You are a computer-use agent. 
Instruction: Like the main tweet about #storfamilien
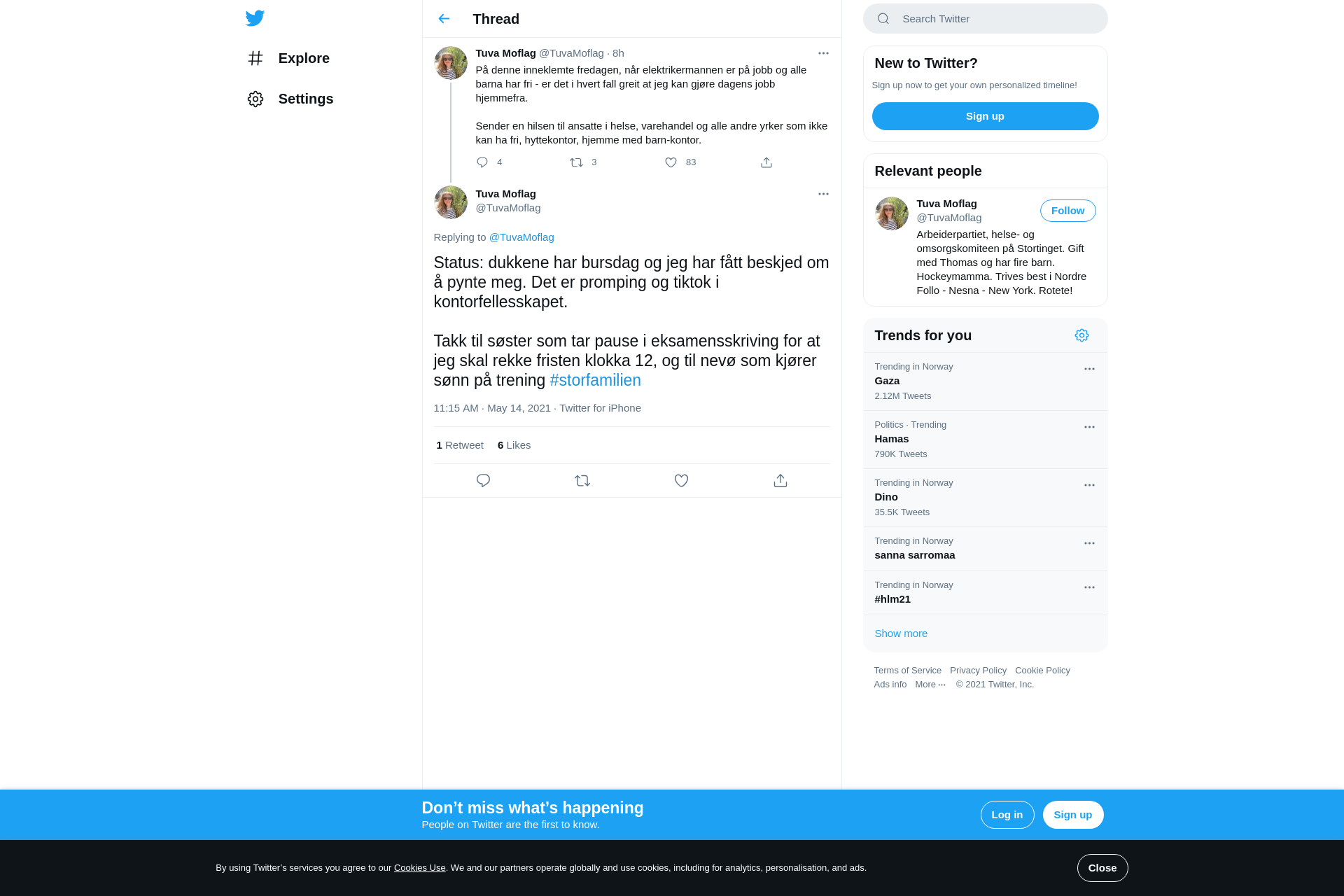point(681,481)
